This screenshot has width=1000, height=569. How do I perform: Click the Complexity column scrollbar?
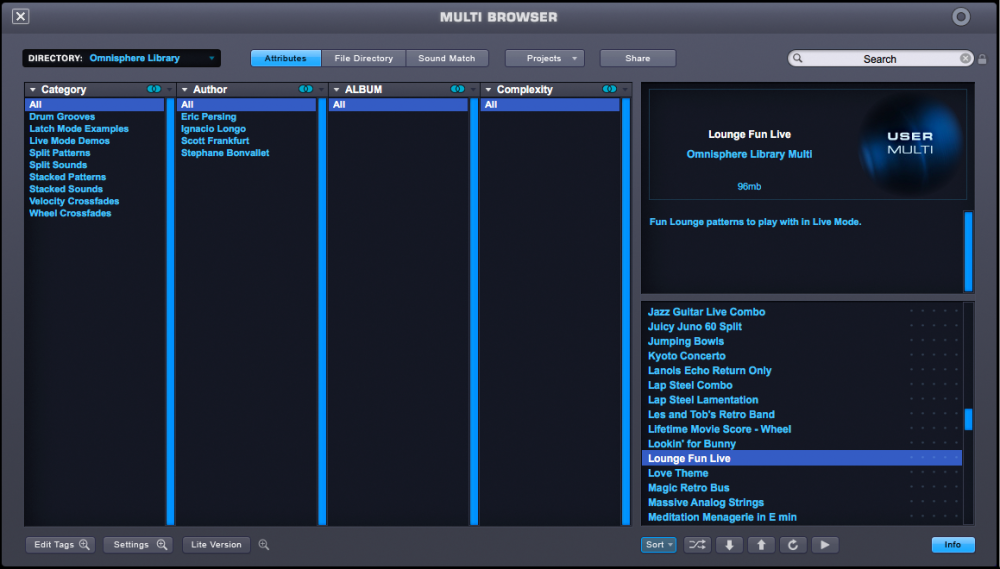tap(626, 311)
